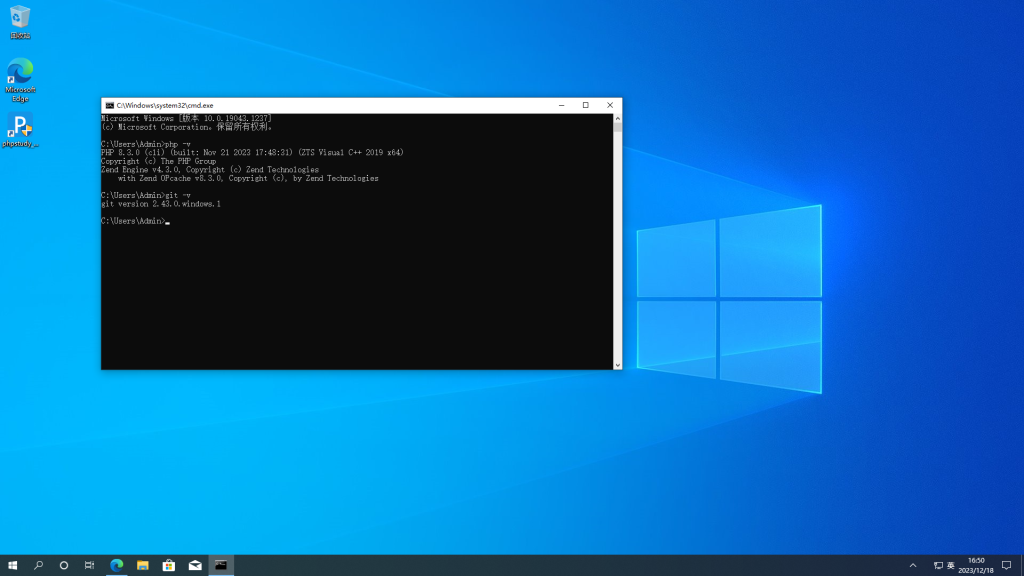Open the Mail app from the taskbar
Viewport: 1024px width, 576px height.
click(x=195, y=566)
